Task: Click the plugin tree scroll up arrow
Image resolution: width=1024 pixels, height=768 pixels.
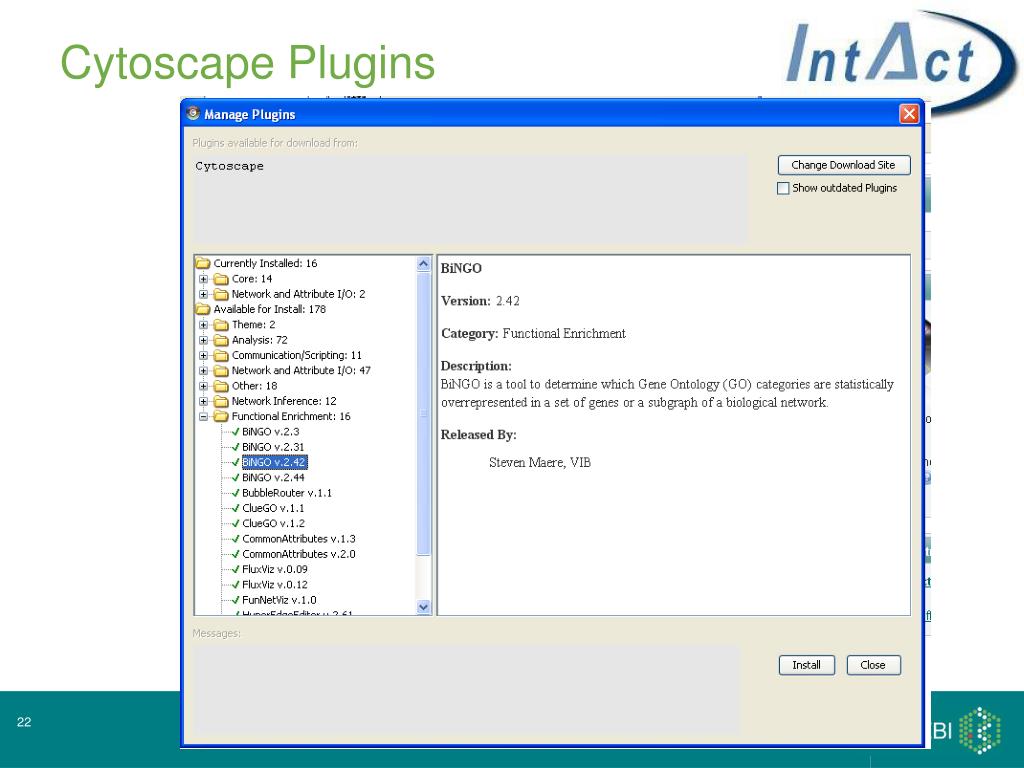Action: tap(423, 264)
